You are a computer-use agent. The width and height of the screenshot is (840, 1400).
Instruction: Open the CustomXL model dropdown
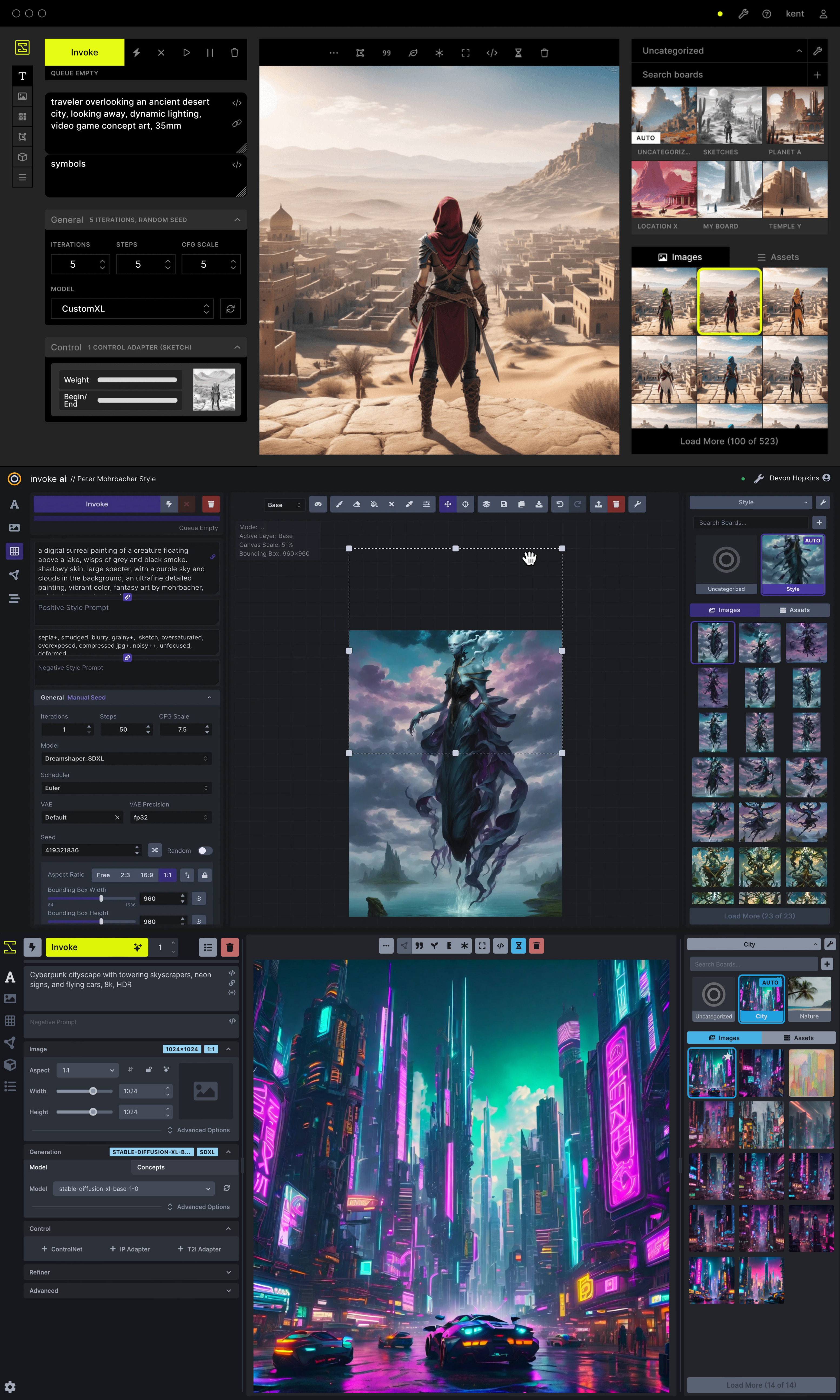point(132,309)
